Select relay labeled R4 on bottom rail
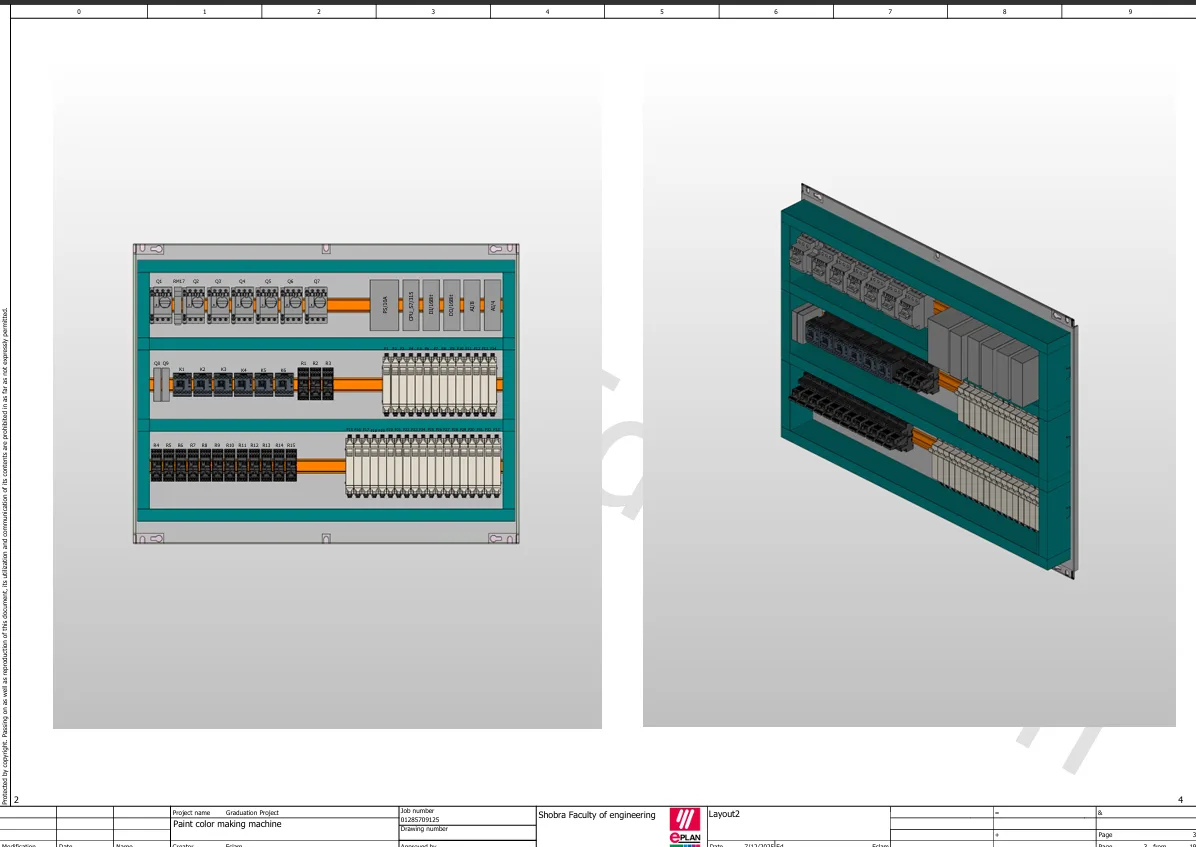The image size is (1196, 847). pyautogui.click(x=156, y=465)
